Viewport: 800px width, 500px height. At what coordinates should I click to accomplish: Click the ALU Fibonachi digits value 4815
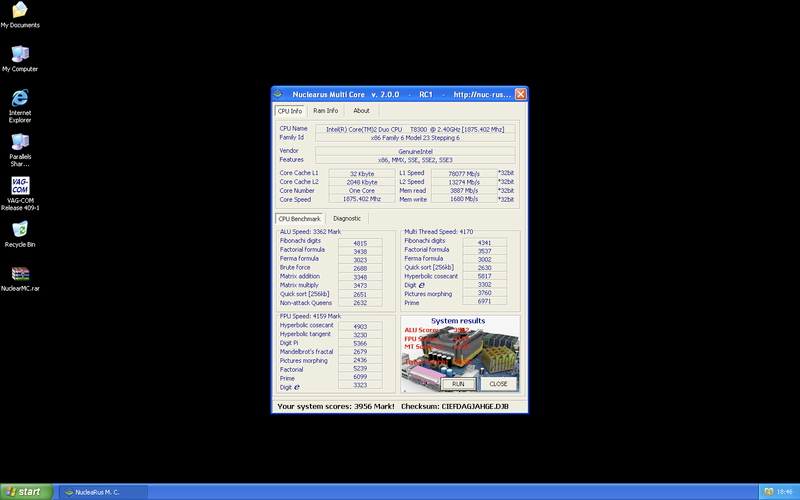tap(360, 243)
